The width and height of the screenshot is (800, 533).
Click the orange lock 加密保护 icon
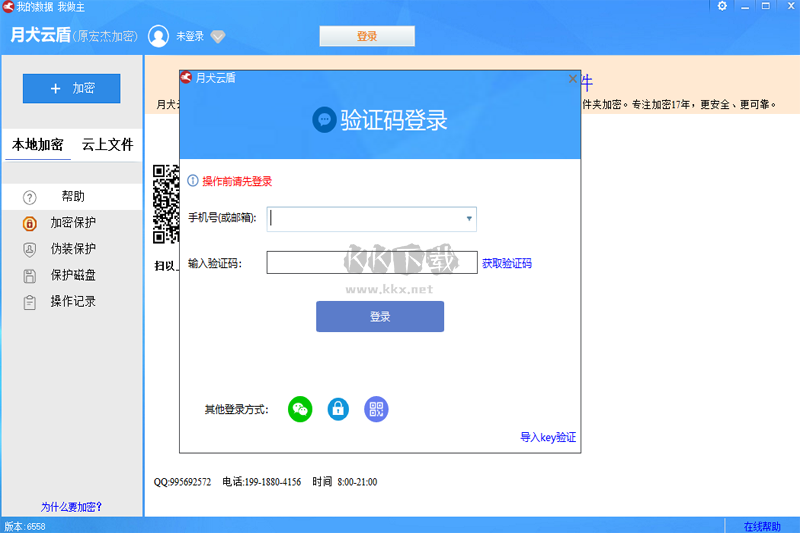point(30,223)
